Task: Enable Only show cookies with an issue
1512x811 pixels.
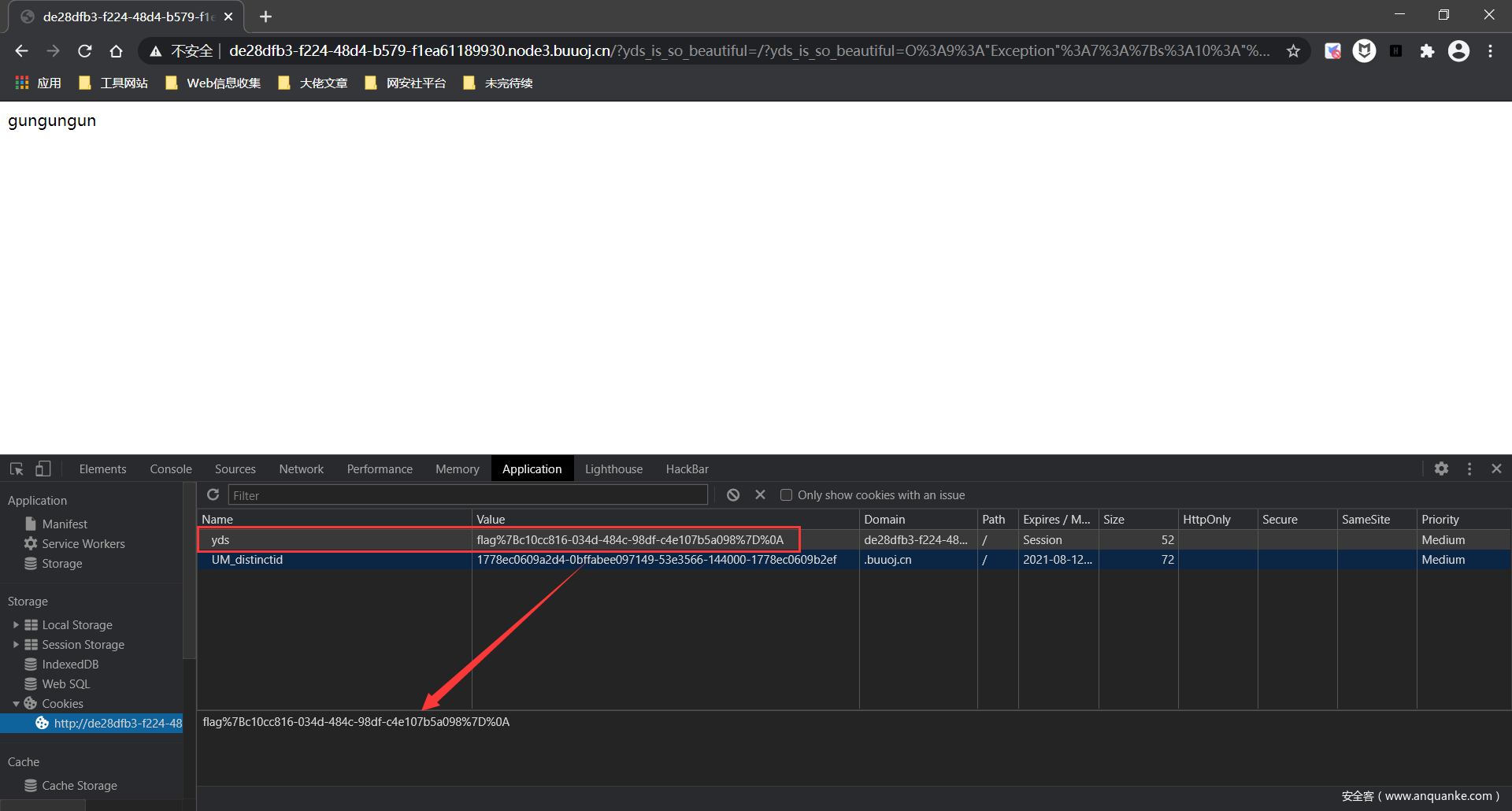Action: (786, 495)
